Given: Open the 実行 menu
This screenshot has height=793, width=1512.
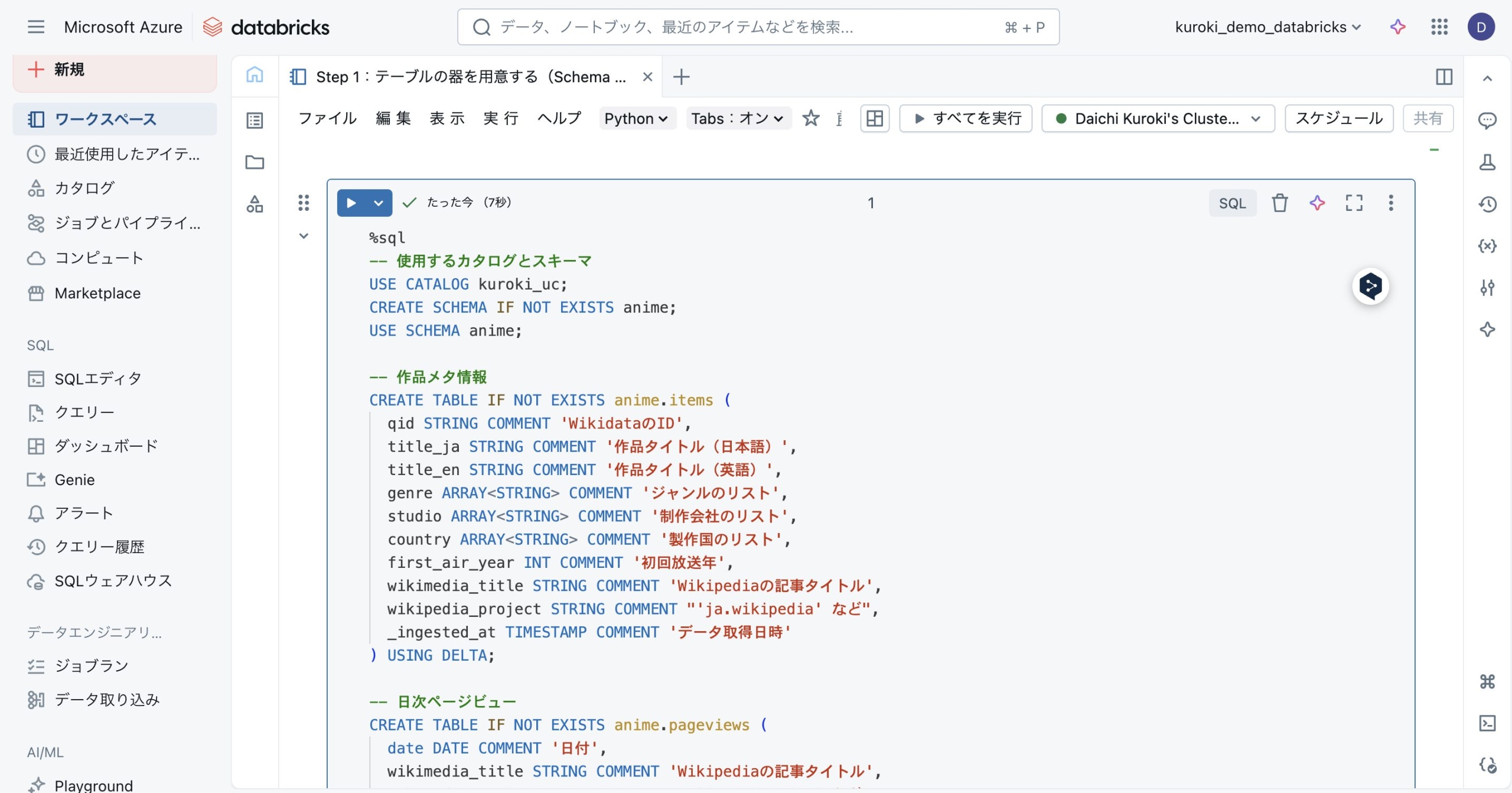Looking at the screenshot, I should coord(500,118).
